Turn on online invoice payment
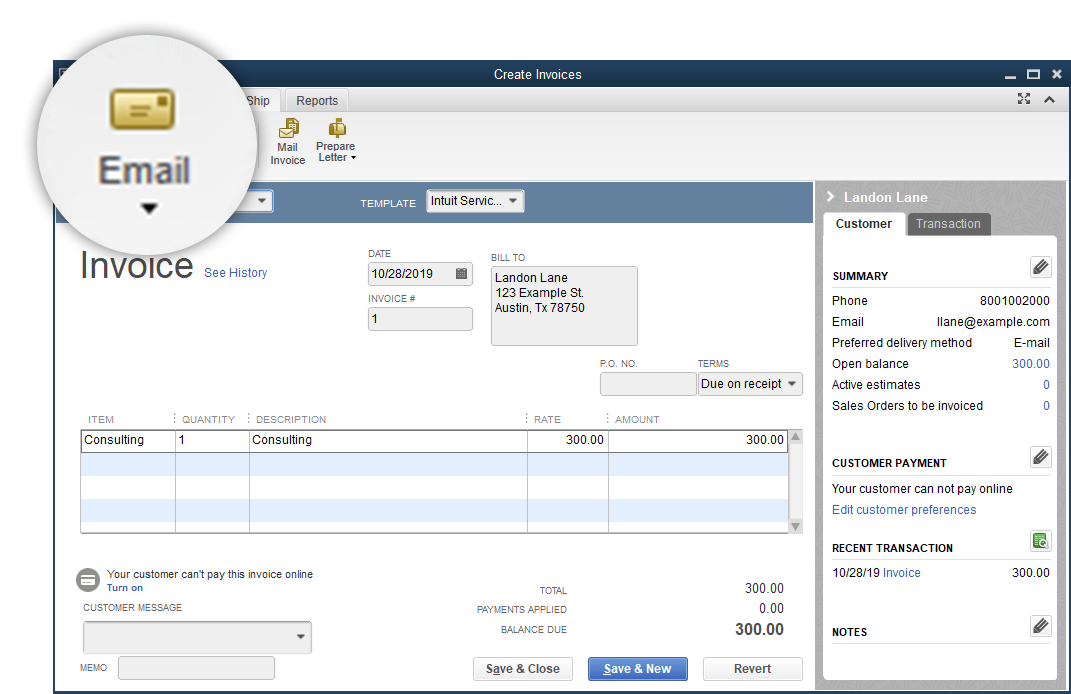 coord(125,588)
